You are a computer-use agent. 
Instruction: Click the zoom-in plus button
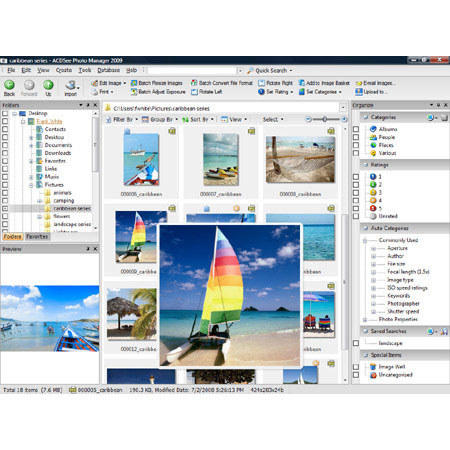(344, 119)
